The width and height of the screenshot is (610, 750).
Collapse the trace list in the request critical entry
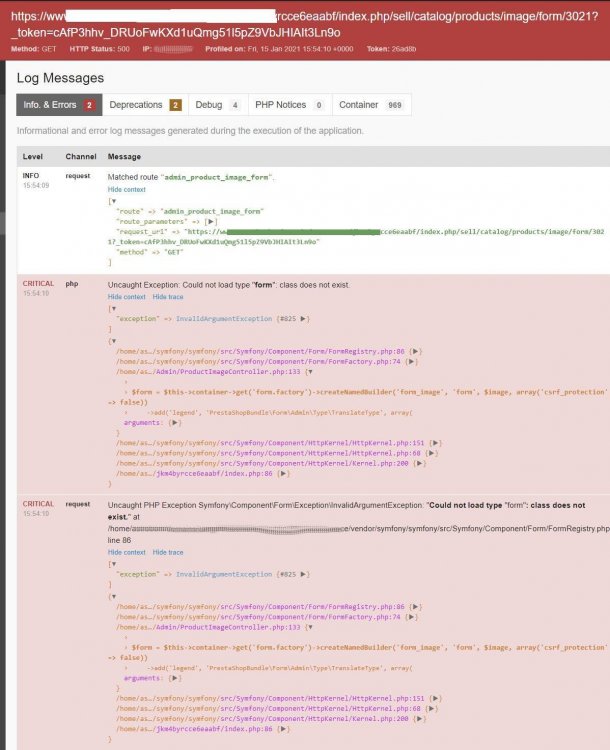pos(113,596)
